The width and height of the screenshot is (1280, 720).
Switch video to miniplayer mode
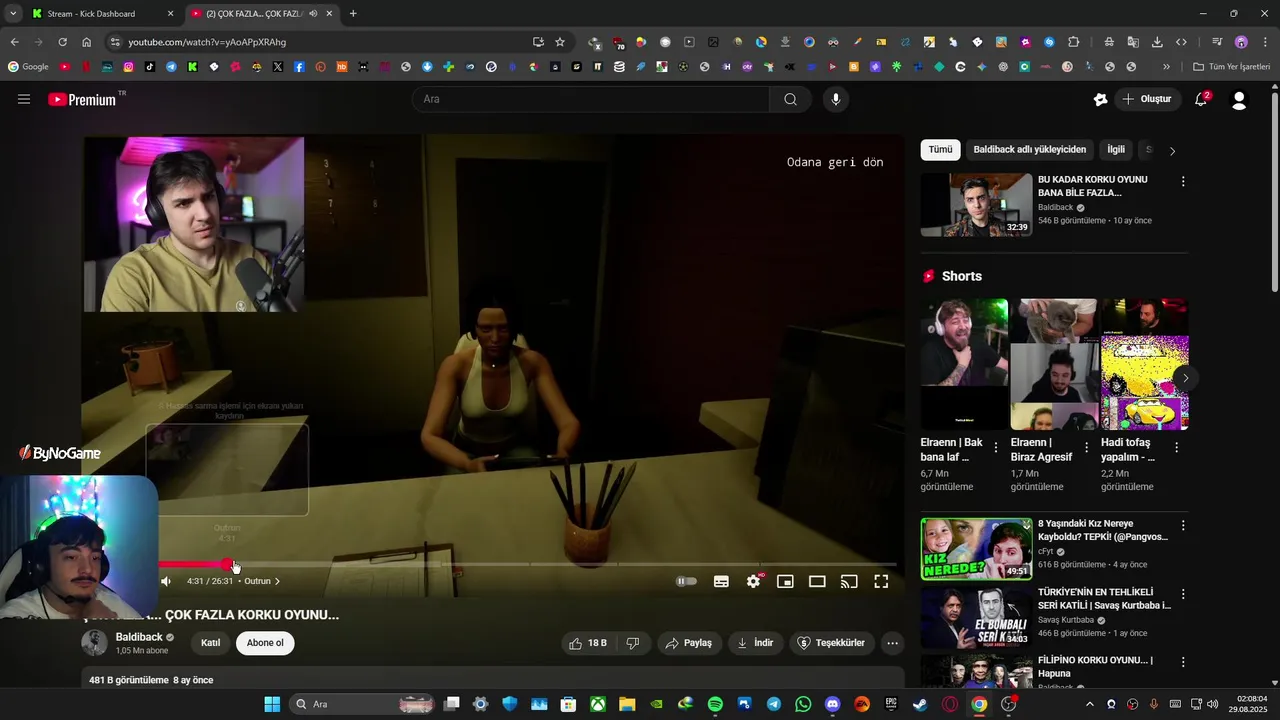pos(785,581)
